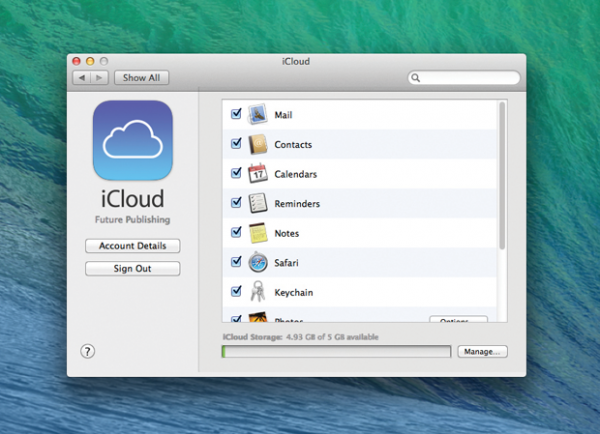Click the "Future Publishing" account name
Image resolution: width=600 pixels, height=434 pixels.
[x=132, y=219]
